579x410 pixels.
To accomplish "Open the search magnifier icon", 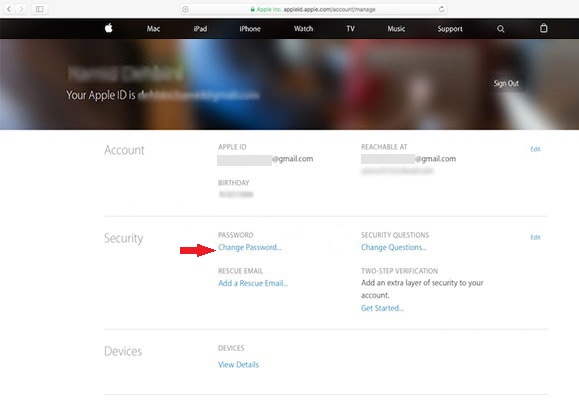I will tap(500, 29).
